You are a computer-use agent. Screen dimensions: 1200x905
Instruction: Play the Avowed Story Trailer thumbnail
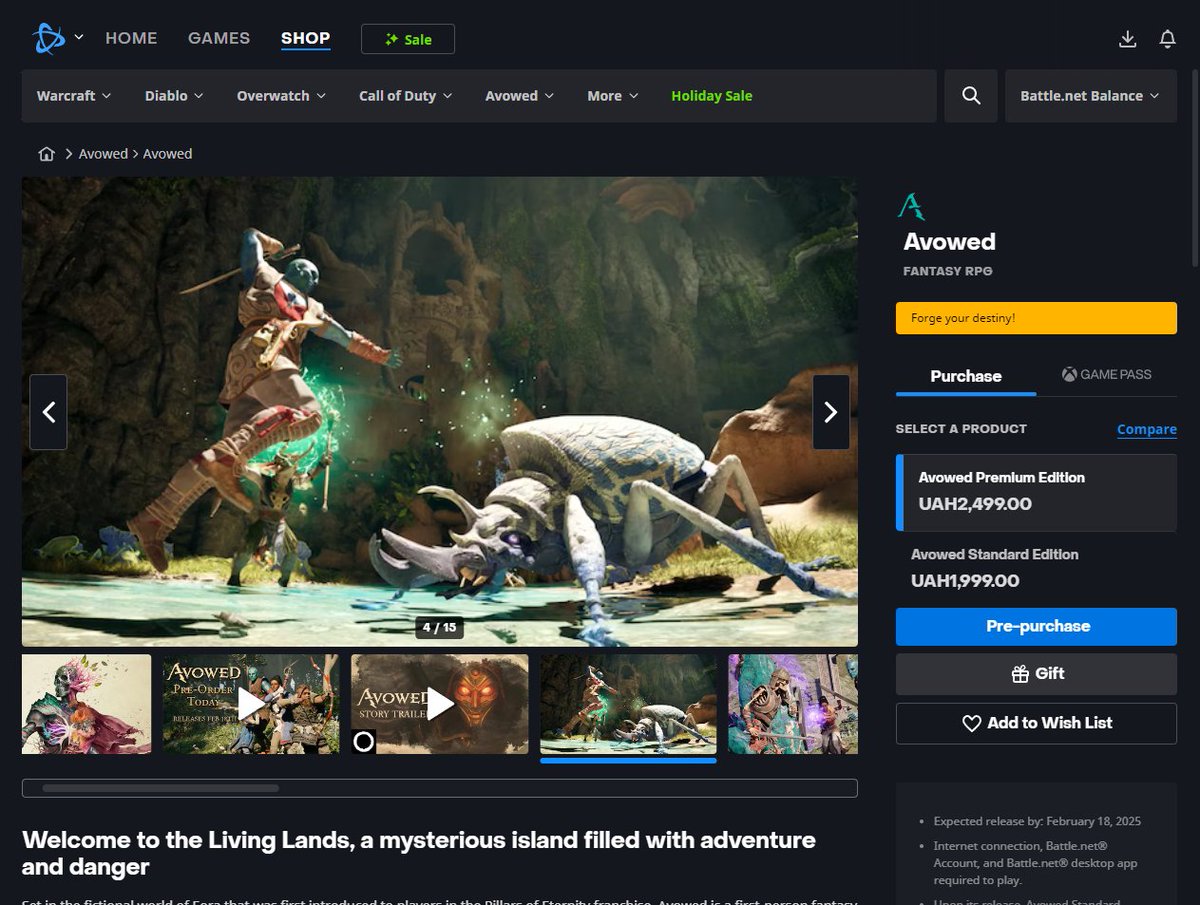(439, 704)
